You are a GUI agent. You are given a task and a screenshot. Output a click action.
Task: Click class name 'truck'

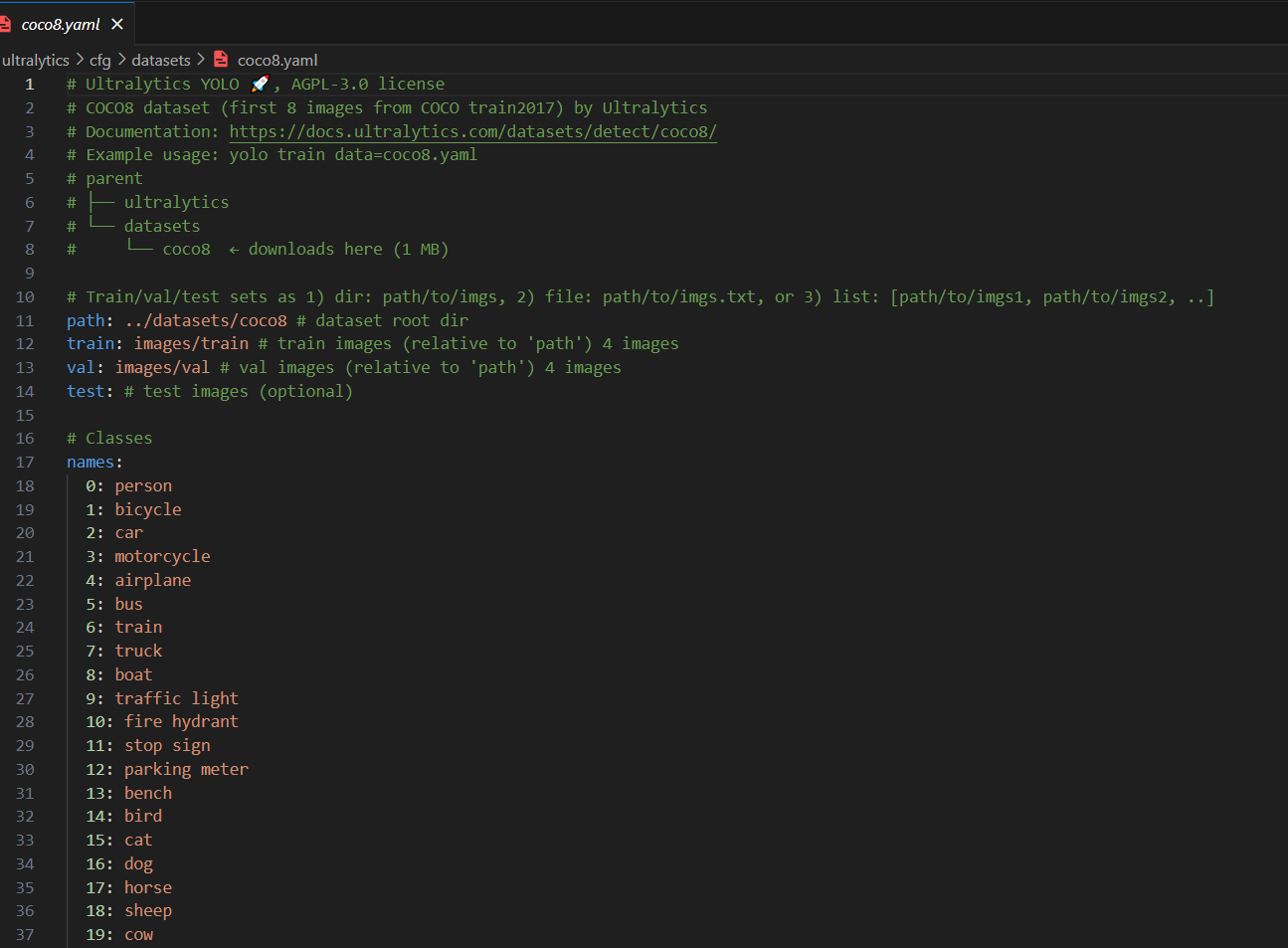pos(138,652)
